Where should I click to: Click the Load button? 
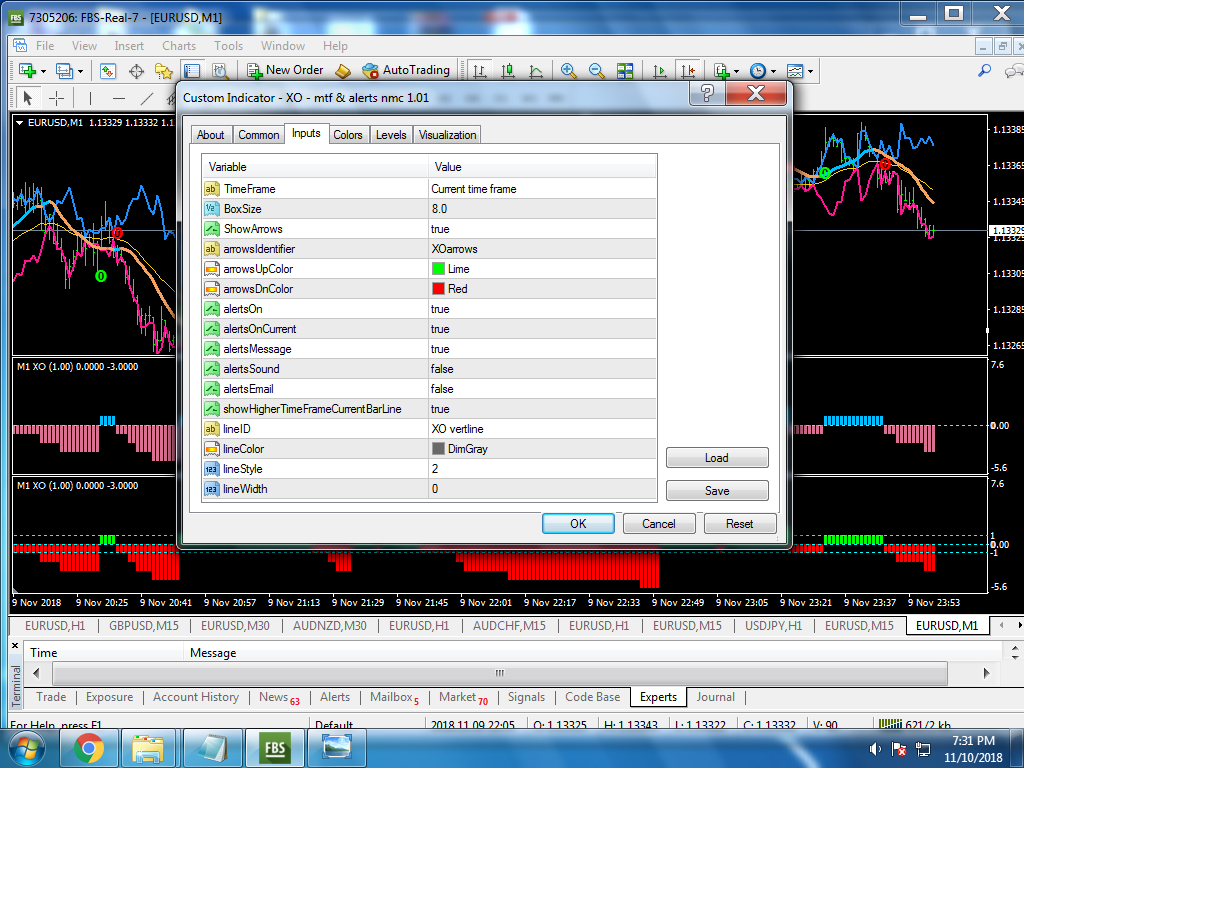click(717, 458)
